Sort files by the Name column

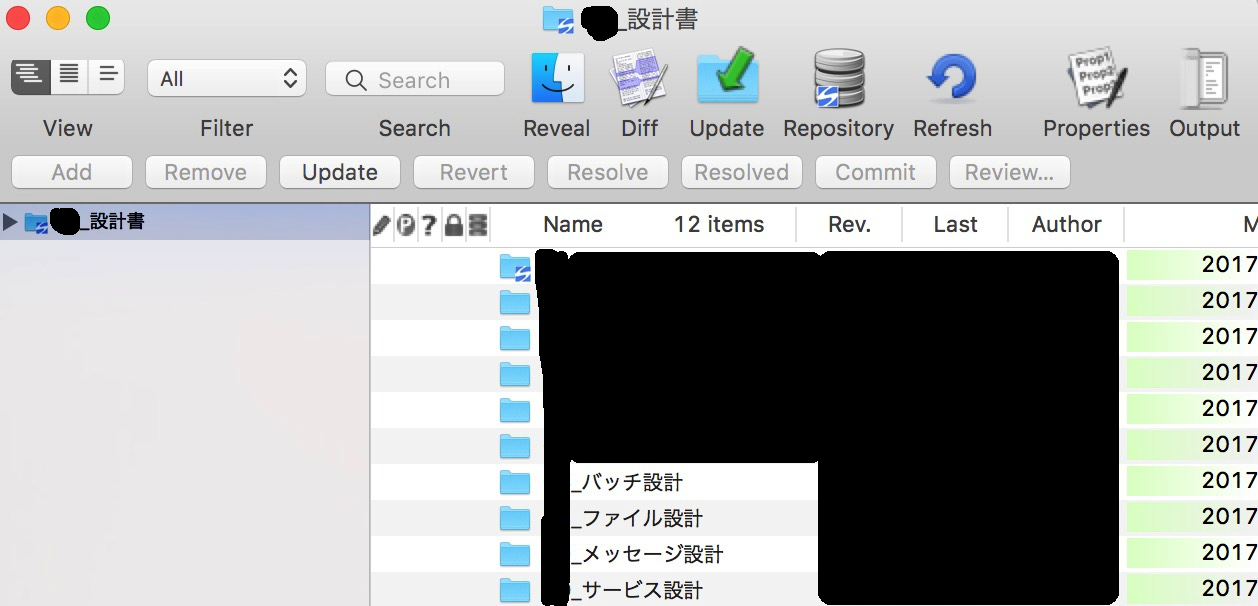572,224
